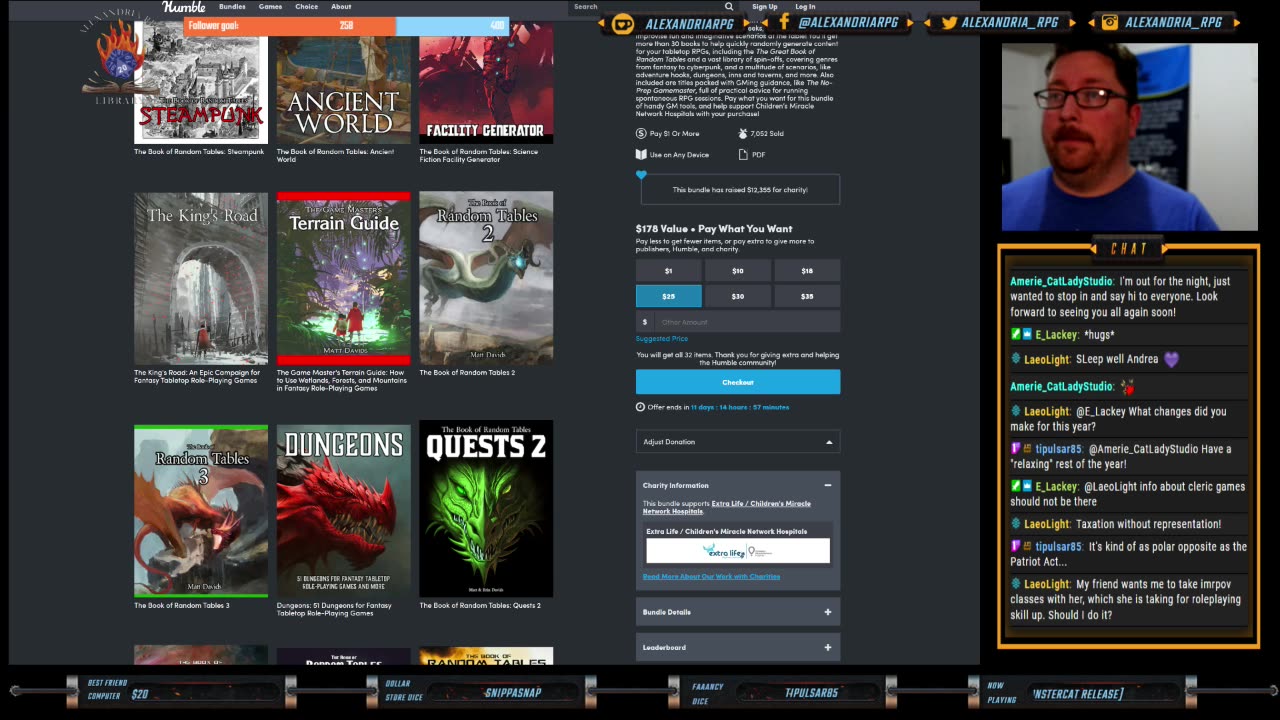Click 'The Book of Random Tables: Quests 2' title
The image size is (1280, 720).
click(x=480, y=606)
